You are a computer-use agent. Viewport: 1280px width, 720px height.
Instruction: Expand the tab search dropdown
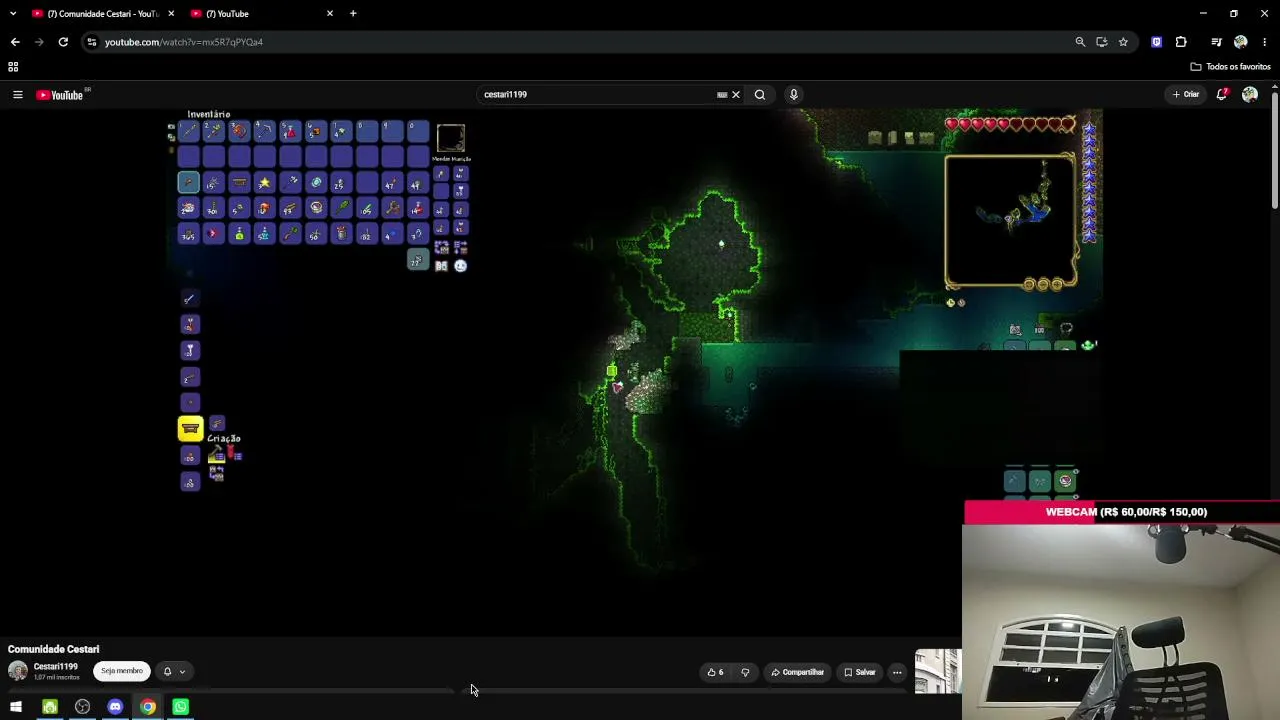pyautogui.click(x=13, y=14)
